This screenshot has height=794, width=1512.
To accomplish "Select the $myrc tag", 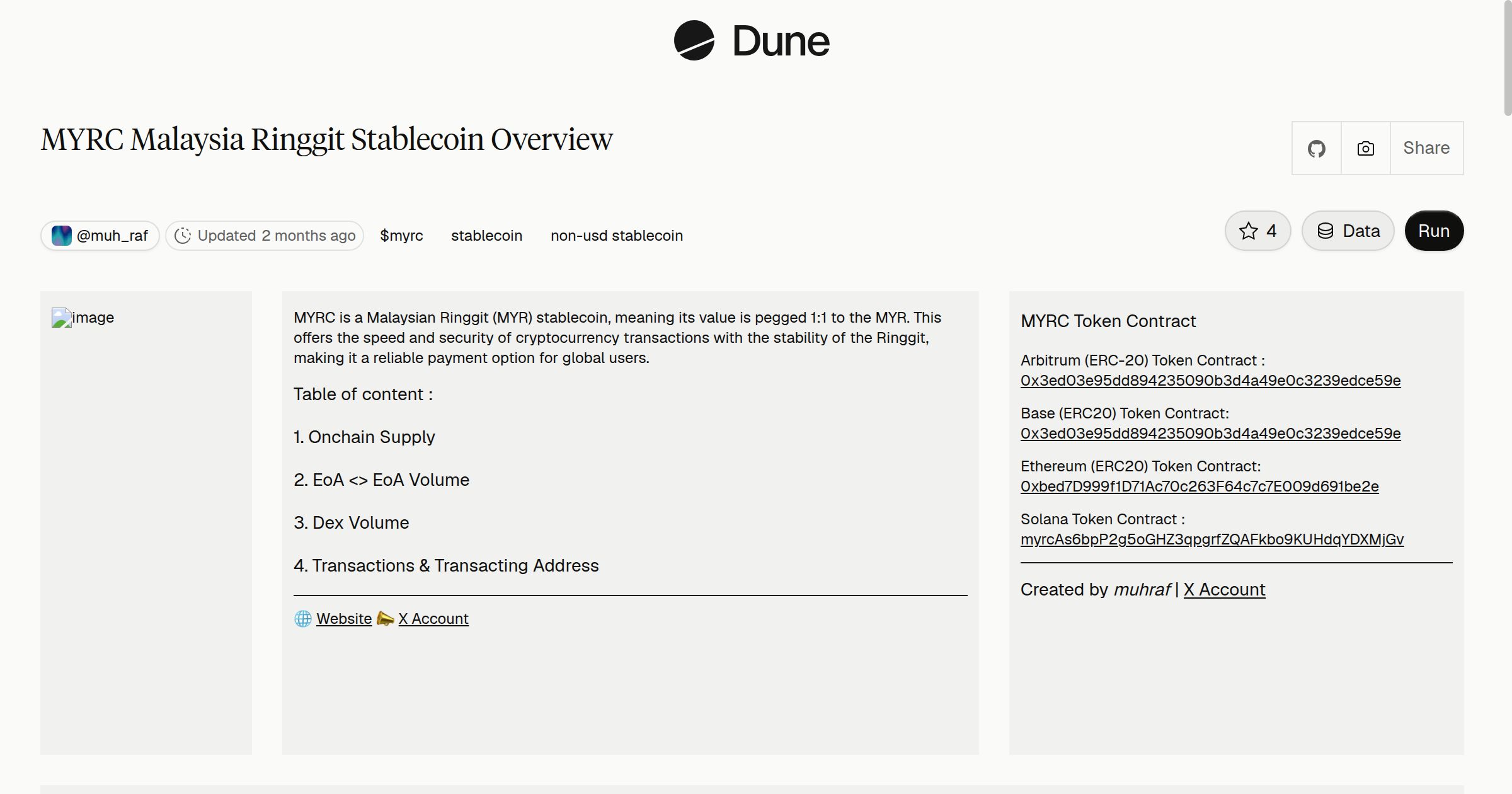I will click(x=401, y=236).
